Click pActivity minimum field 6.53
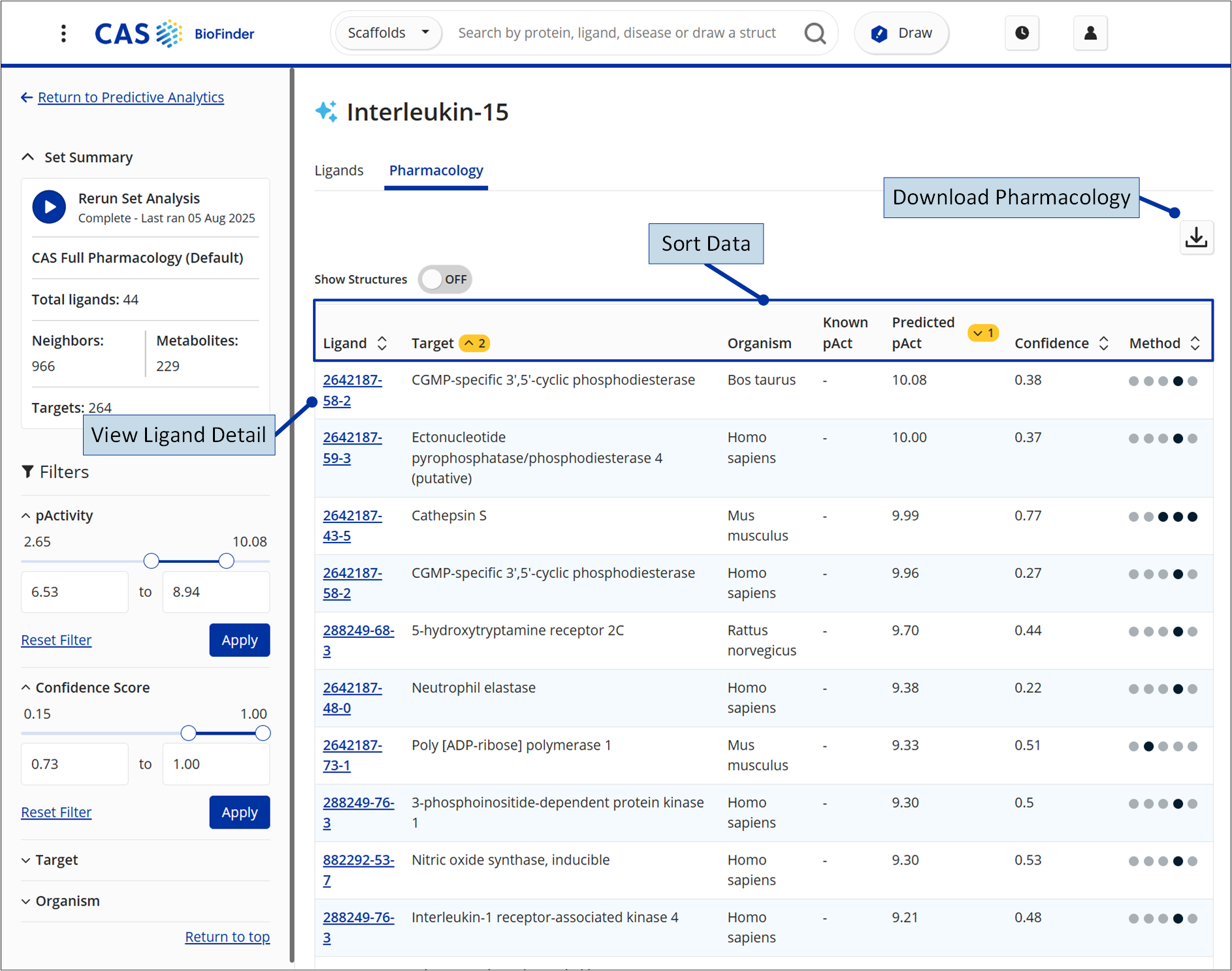The width and height of the screenshot is (1232, 971). click(74, 592)
